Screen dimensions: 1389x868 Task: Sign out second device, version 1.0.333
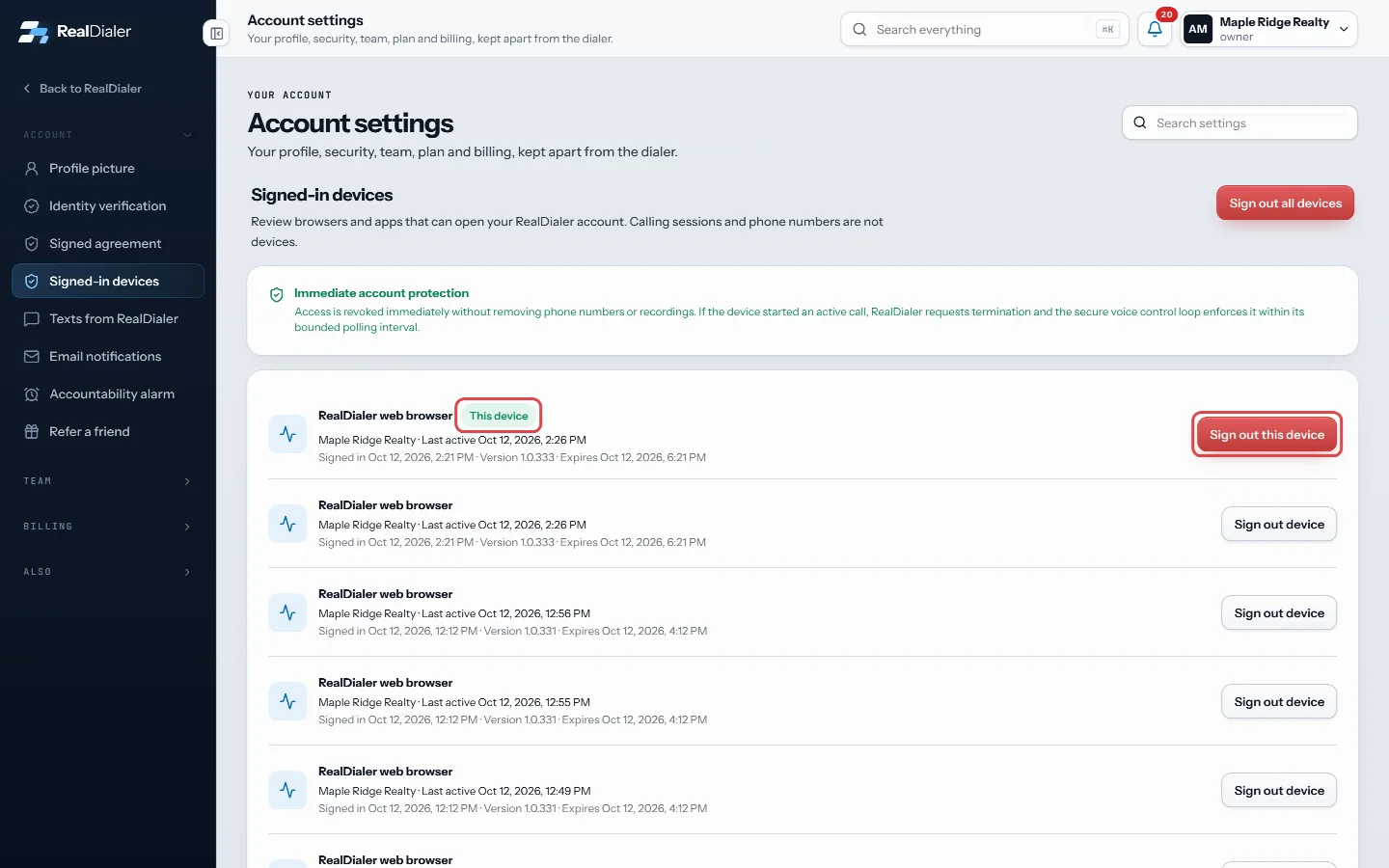pyautogui.click(x=1279, y=524)
